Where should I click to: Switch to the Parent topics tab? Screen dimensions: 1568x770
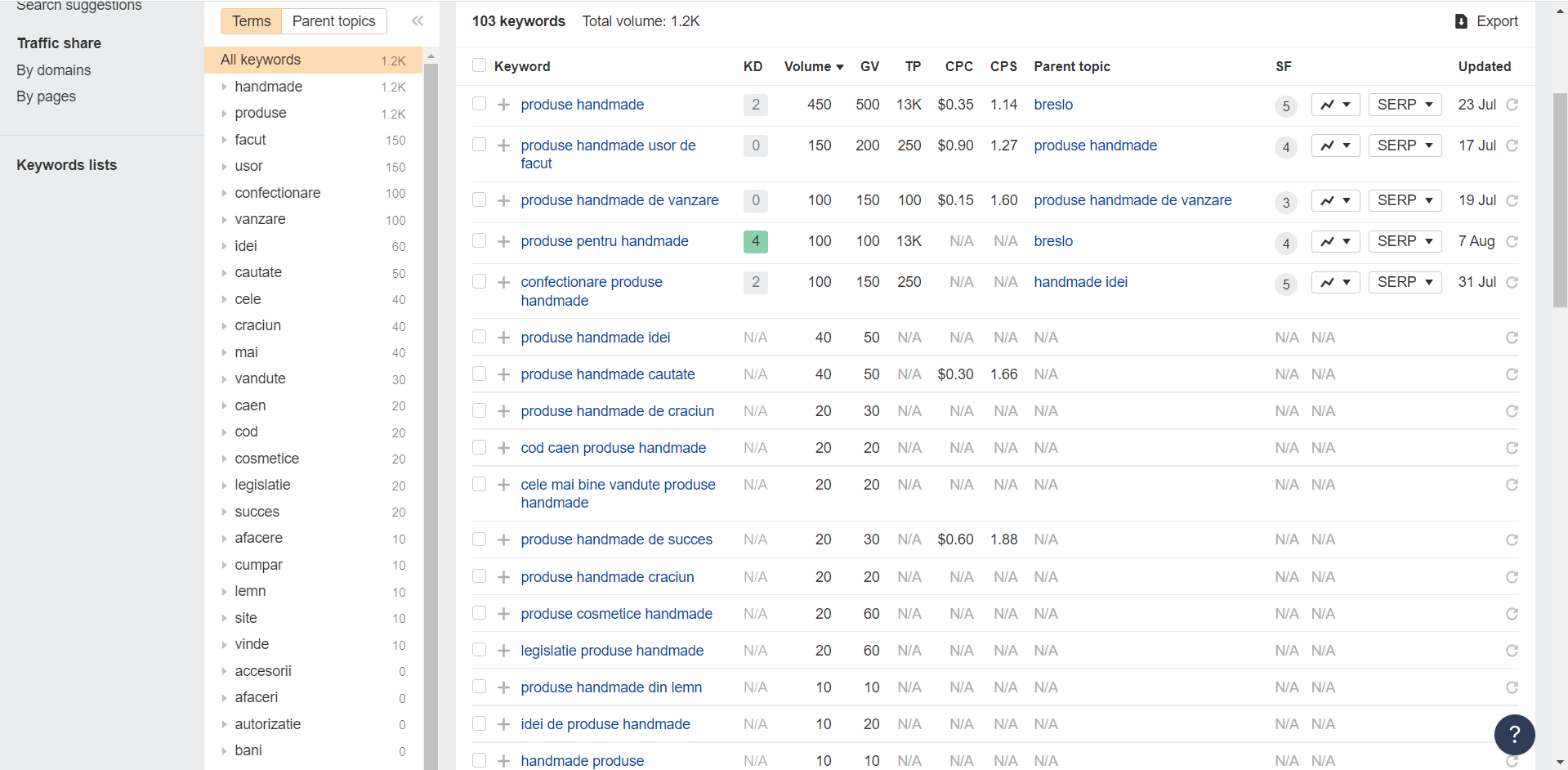[333, 21]
